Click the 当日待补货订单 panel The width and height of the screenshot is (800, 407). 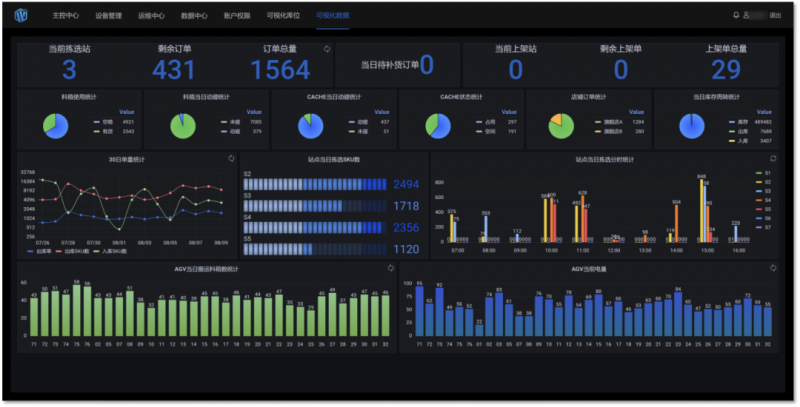pos(397,65)
